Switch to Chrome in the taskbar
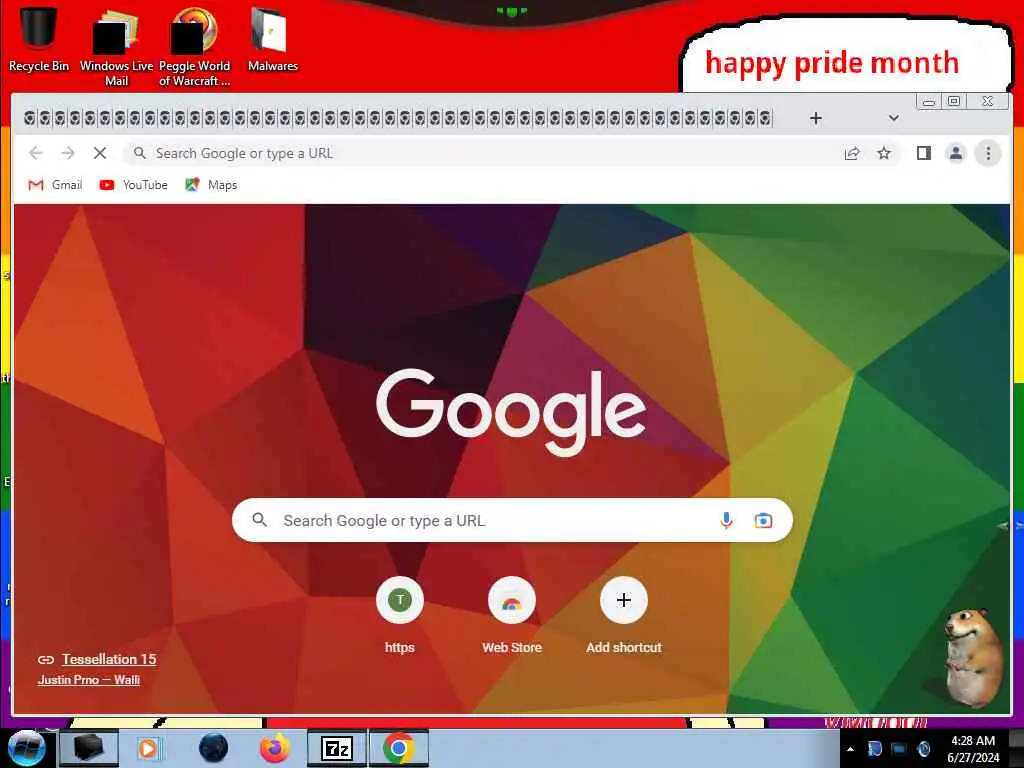The width and height of the screenshot is (1024, 768). pyautogui.click(x=398, y=748)
